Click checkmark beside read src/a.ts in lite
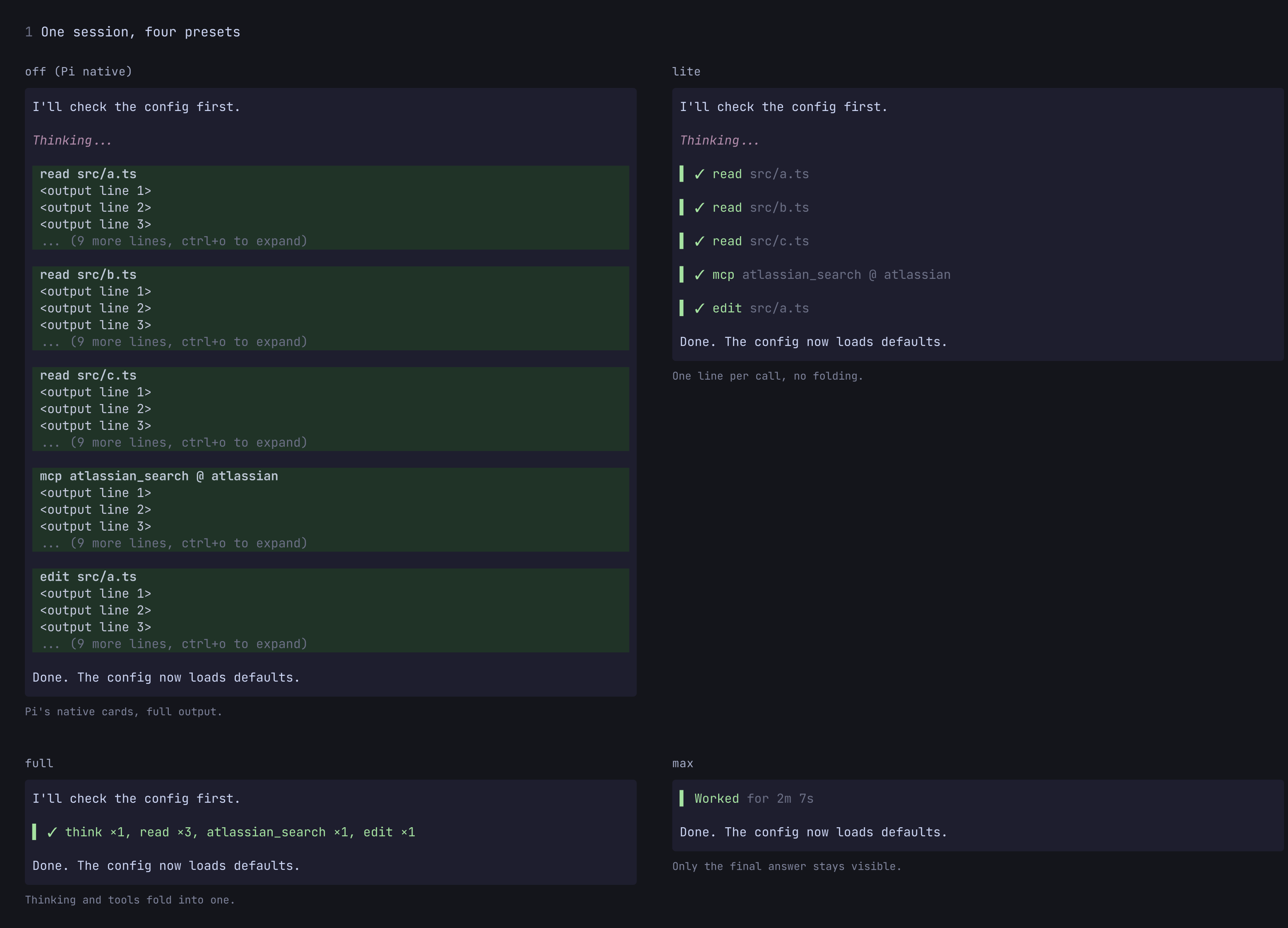The width and height of the screenshot is (1288, 928). coord(699,174)
